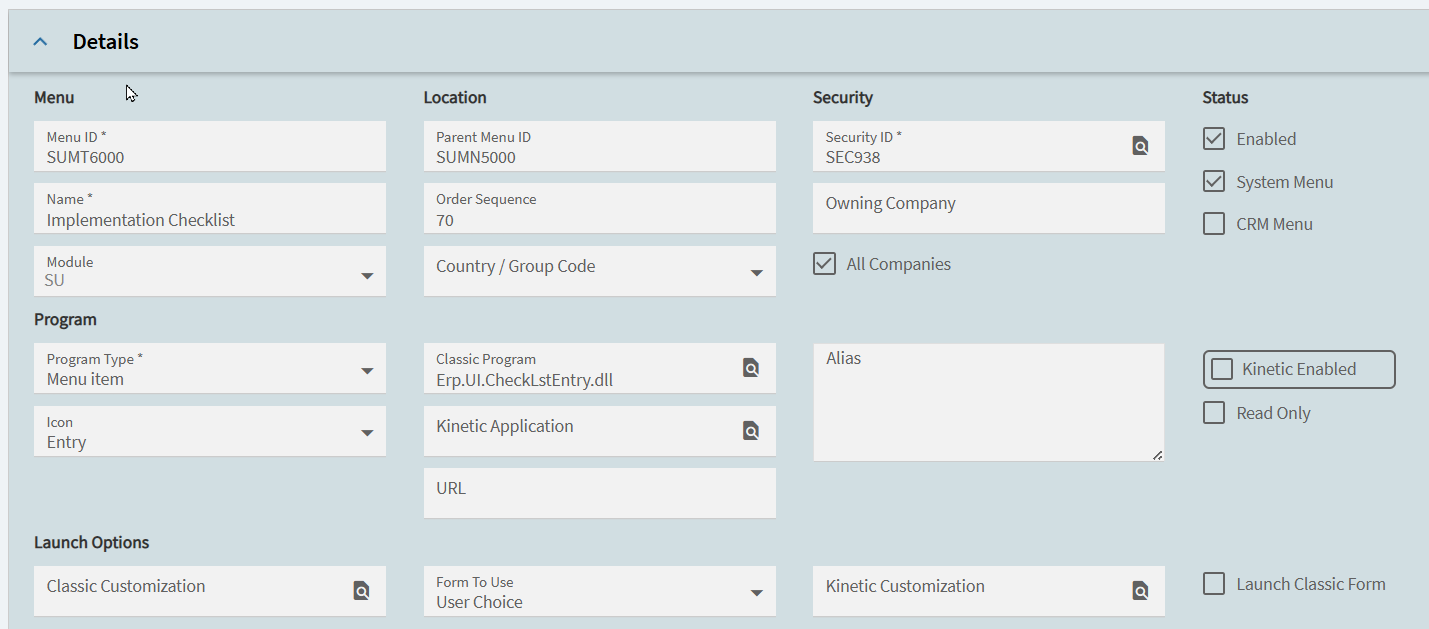This screenshot has width=1429, height=629.
Task: Open Country / Group Code dropdown
Action: click(x=757, y=273)
